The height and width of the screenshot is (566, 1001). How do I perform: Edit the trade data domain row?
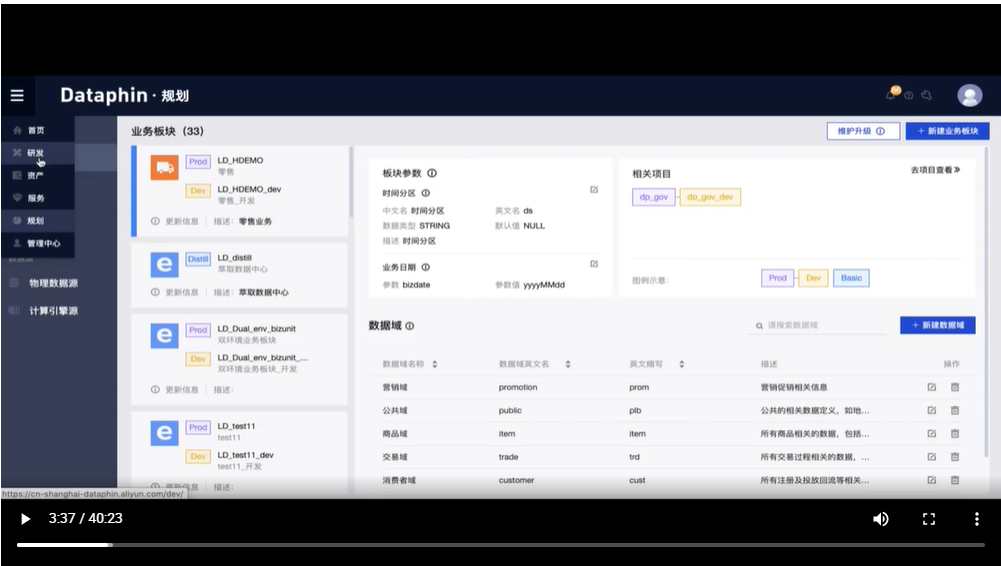coord(931,457)
